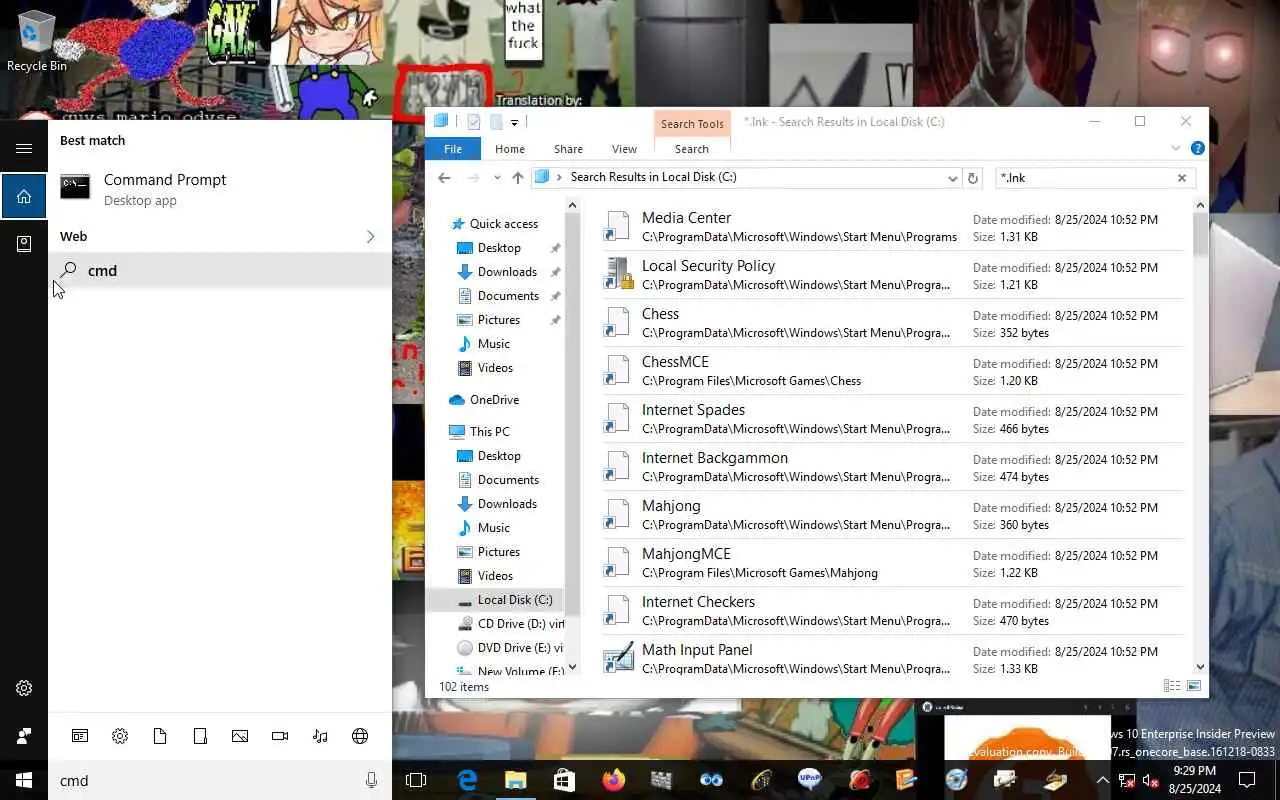Open Settings gear in search sidebar
This screenshot has height=800, width=1280.
coord(24,688)
